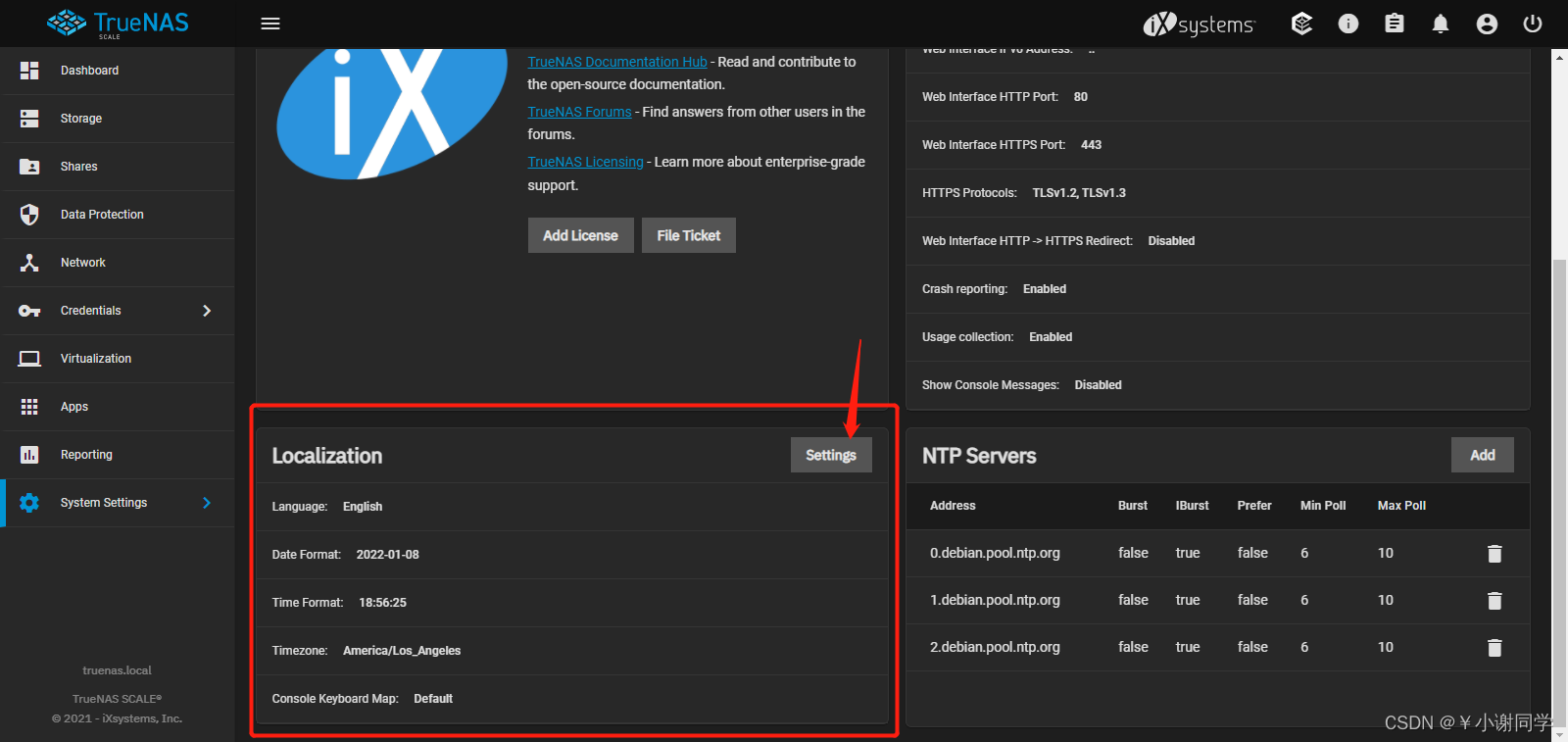Open the Network menu item
Image resolution: width=1568 pixels, height=742 pixels.
click(x=118, y=263)
